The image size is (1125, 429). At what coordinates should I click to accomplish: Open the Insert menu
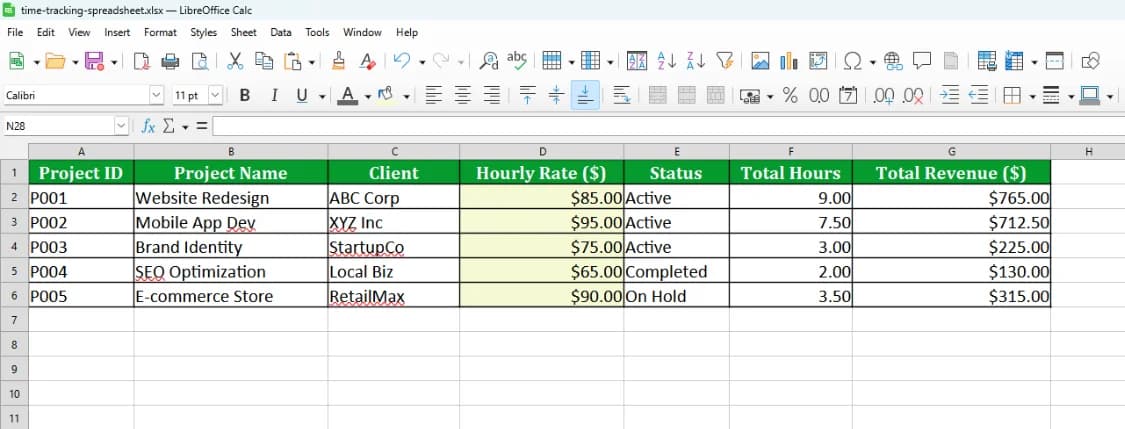tap(117, 32)
